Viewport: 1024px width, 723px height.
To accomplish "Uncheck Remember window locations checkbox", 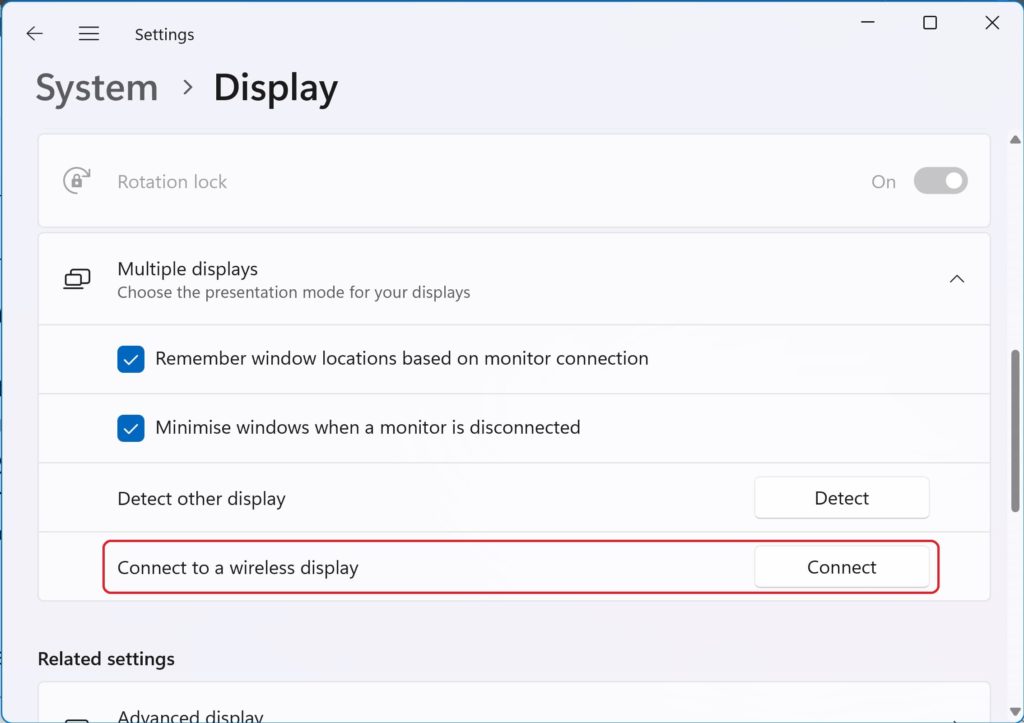I will 131,359.
